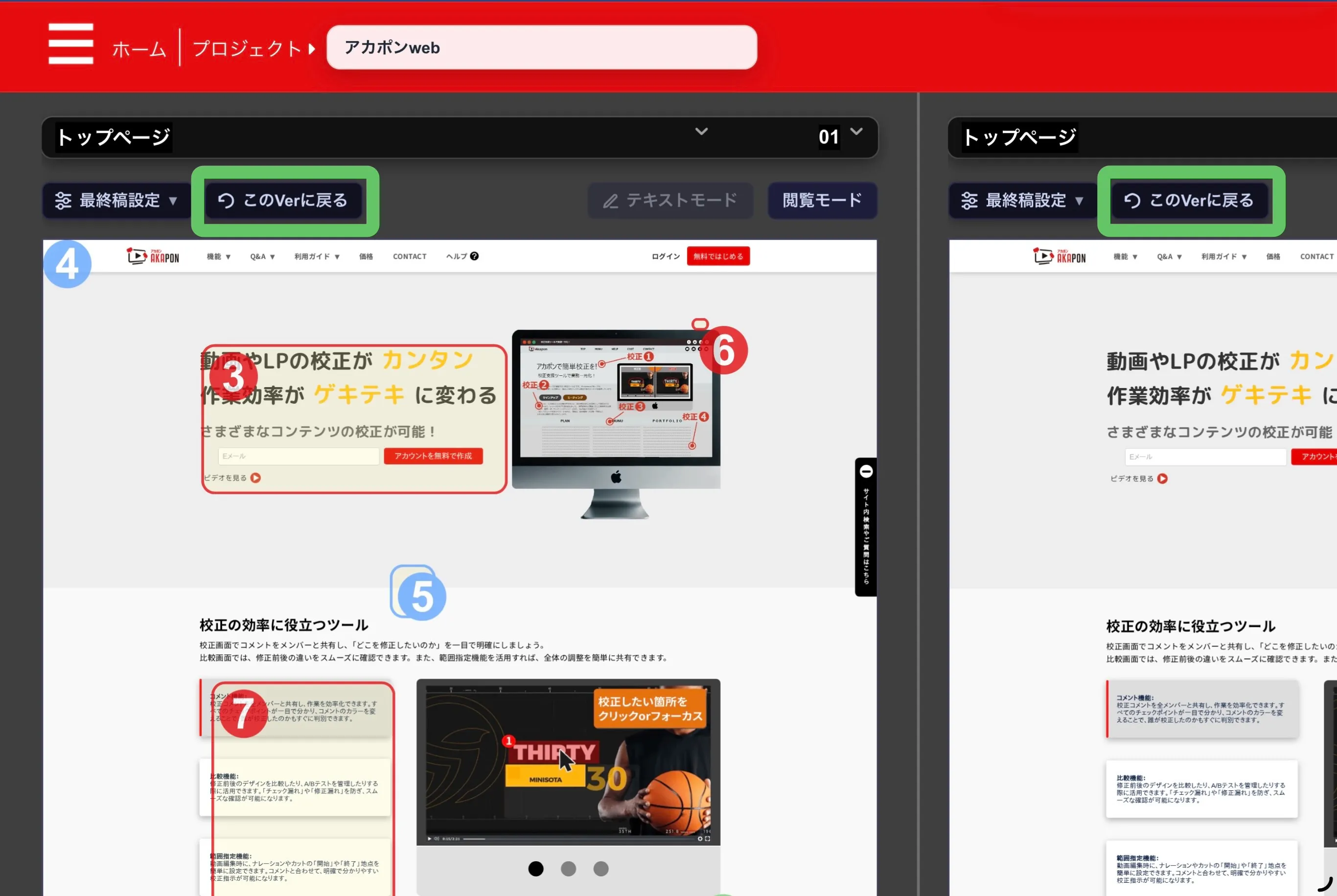Open 利用ガイド menu in right preview
Screen dimensions: 1337x896
1224,257
